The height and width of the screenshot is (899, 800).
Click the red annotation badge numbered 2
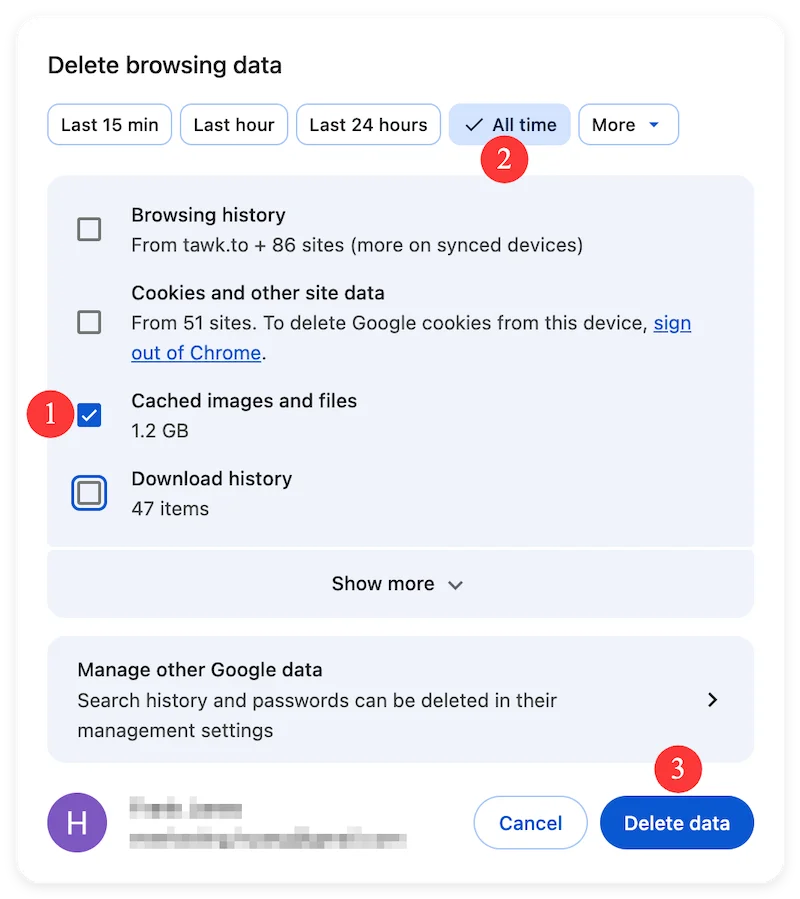click(505, 158)
